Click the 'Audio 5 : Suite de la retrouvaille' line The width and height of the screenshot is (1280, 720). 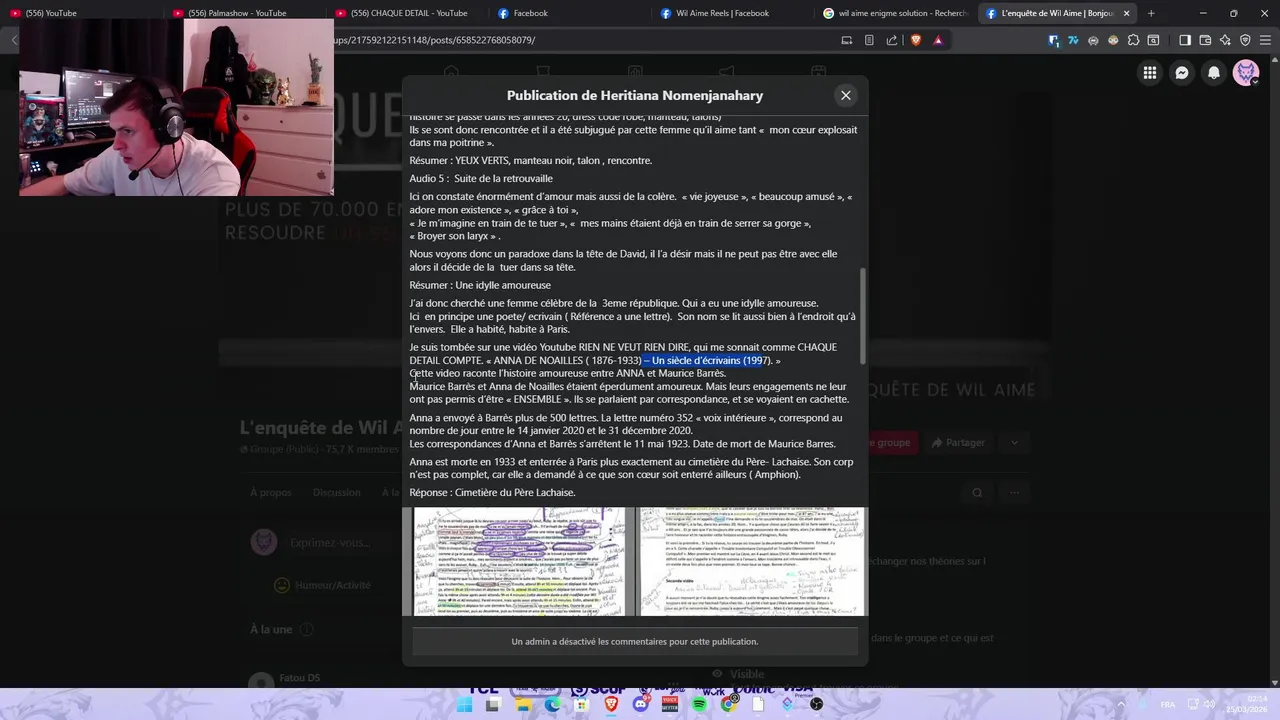(x=481, y=178)
